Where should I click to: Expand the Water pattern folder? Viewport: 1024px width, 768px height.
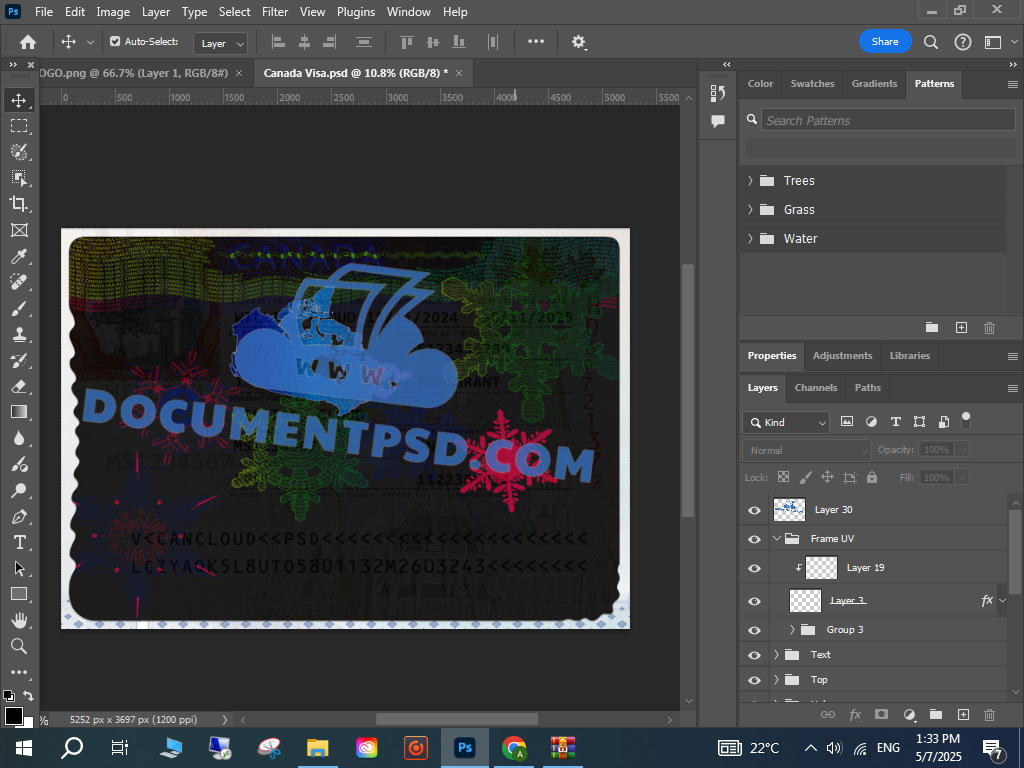750,238
